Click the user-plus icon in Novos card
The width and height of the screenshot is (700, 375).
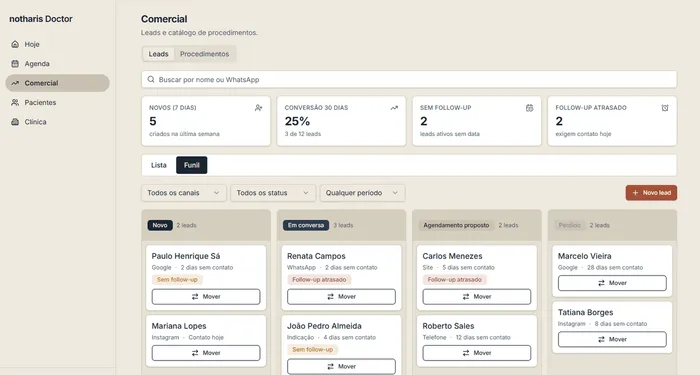pos(258,108)
